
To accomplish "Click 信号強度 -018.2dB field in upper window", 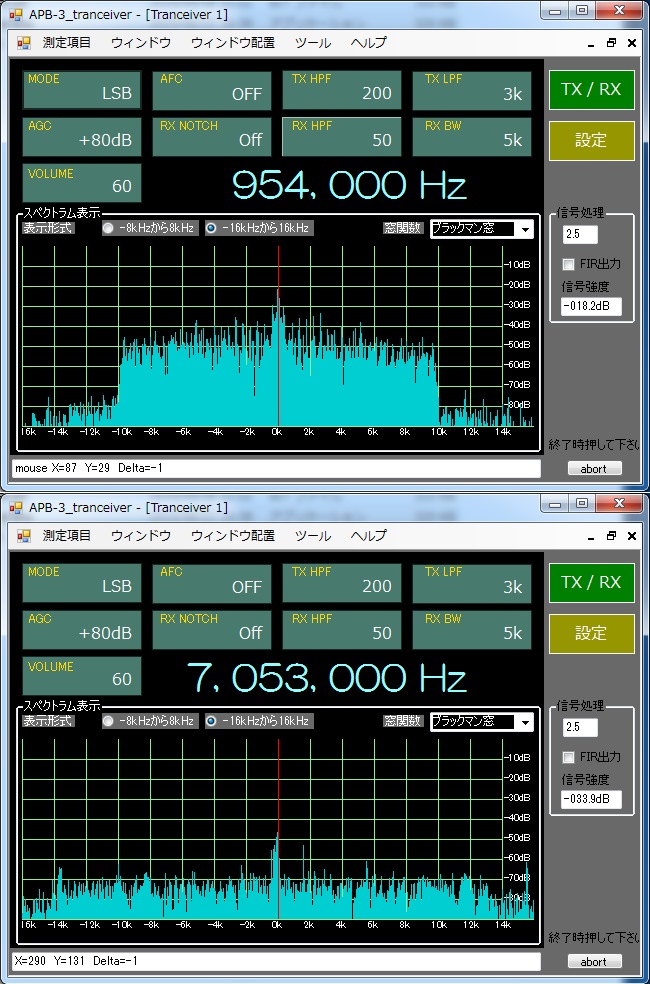I will tap(592, 306).
